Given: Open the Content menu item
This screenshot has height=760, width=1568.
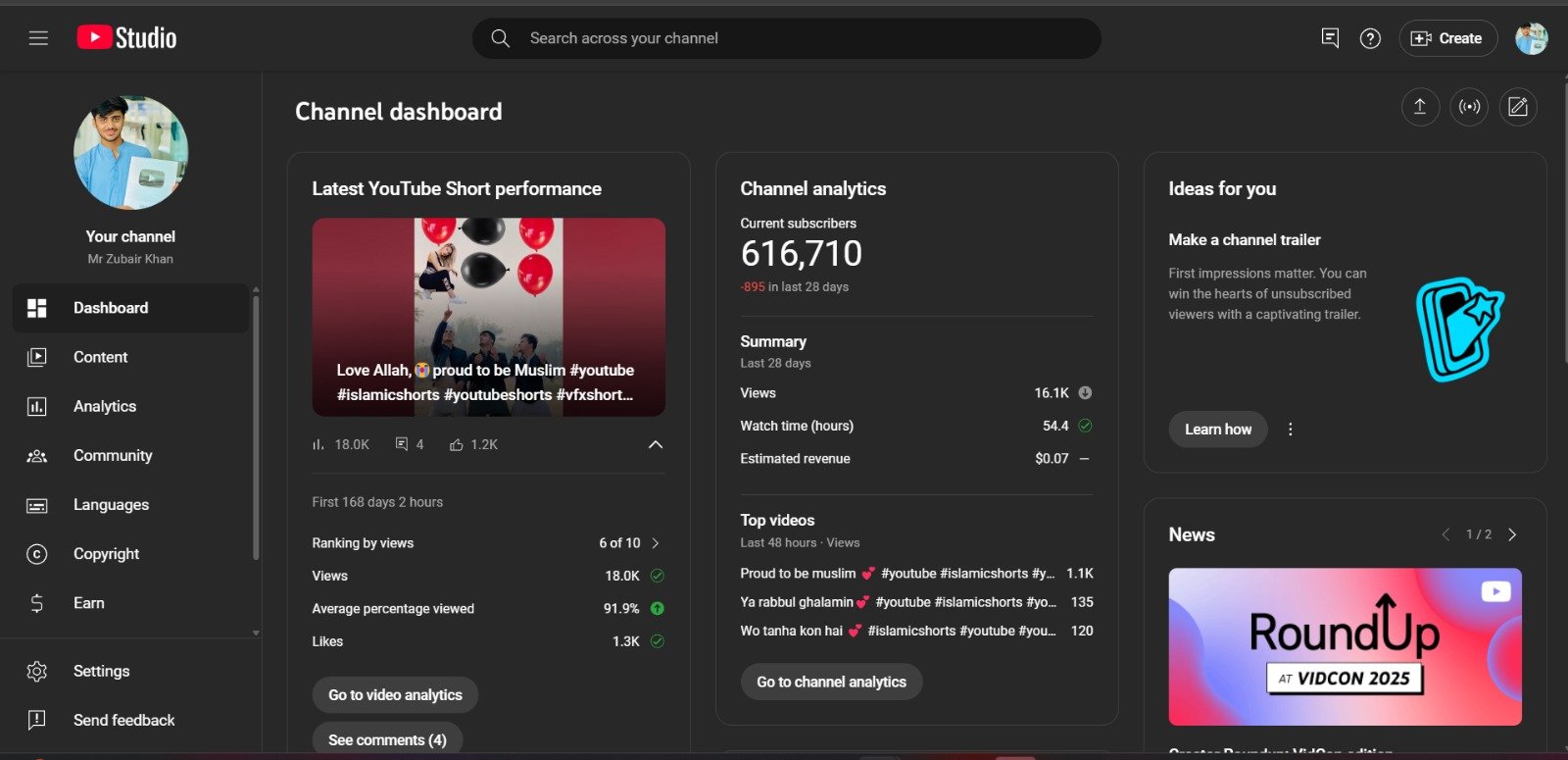Looking at the screenshot, I should click(130, 357).
